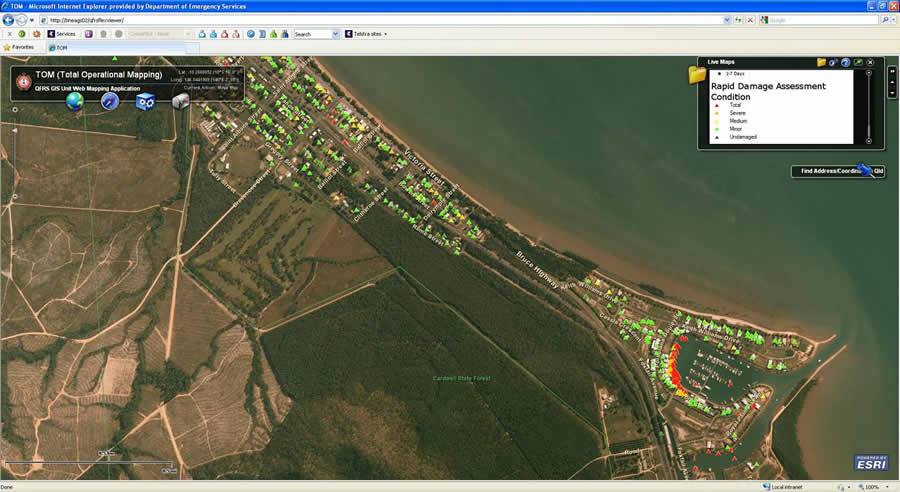900x492 pixels.
Task: Click the Rapid Damage Assessment Condition heading
Action: 768,91
